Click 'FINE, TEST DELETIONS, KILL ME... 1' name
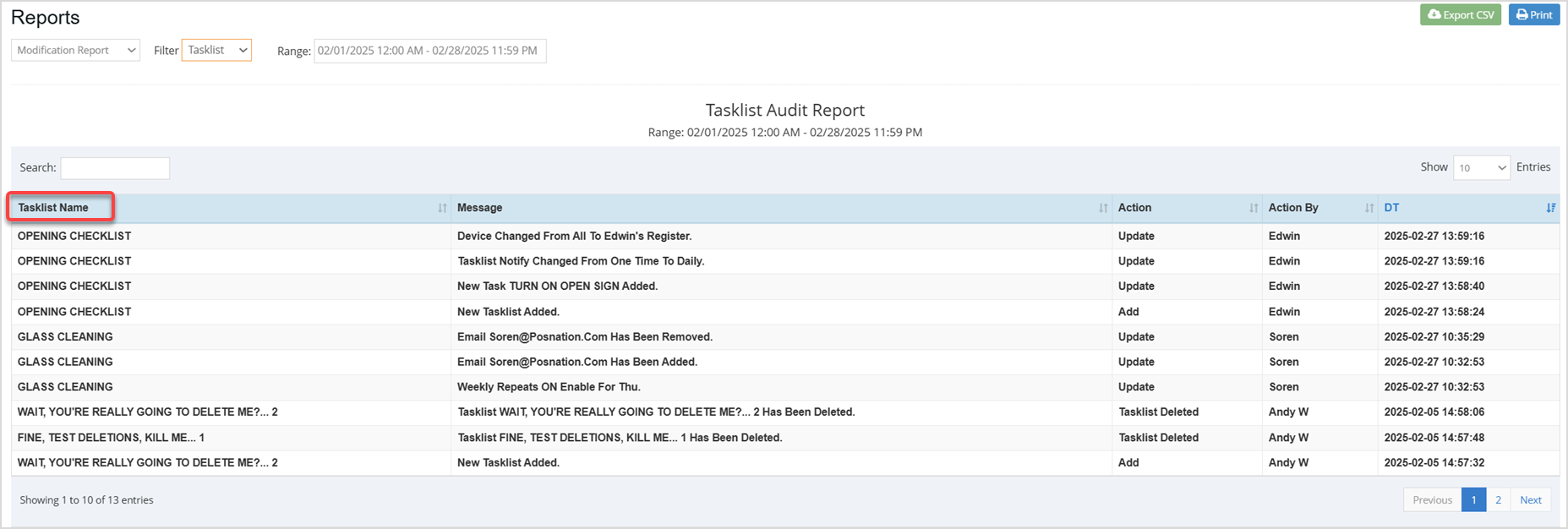 [x=112, y=438]
